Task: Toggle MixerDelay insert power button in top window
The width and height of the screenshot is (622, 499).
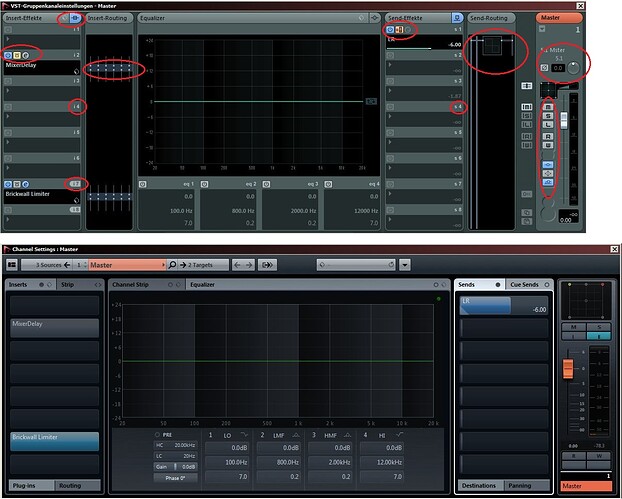Action: [8, 55]
